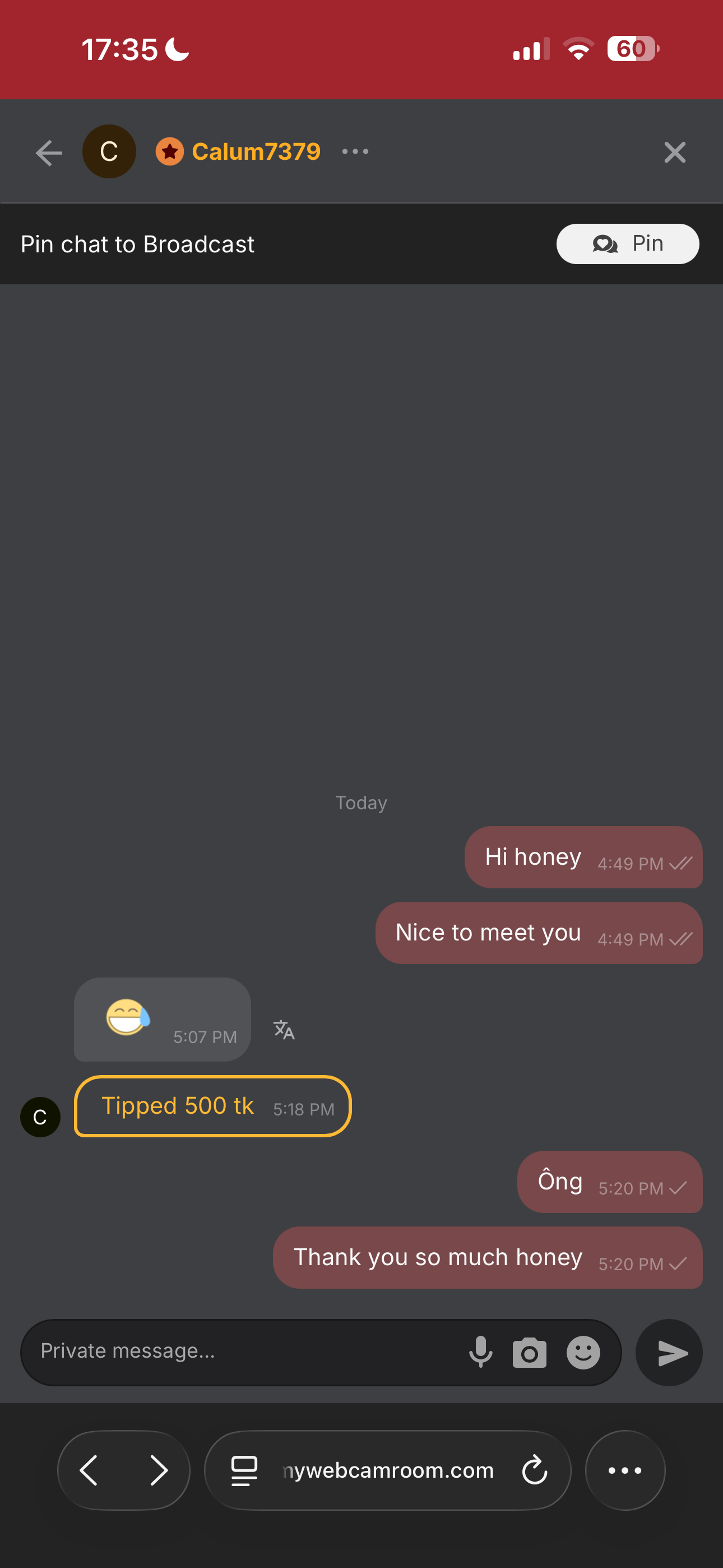Open the browser page settings icon
Viewport: 723px width, 1568px height.
coord(244,1470)
